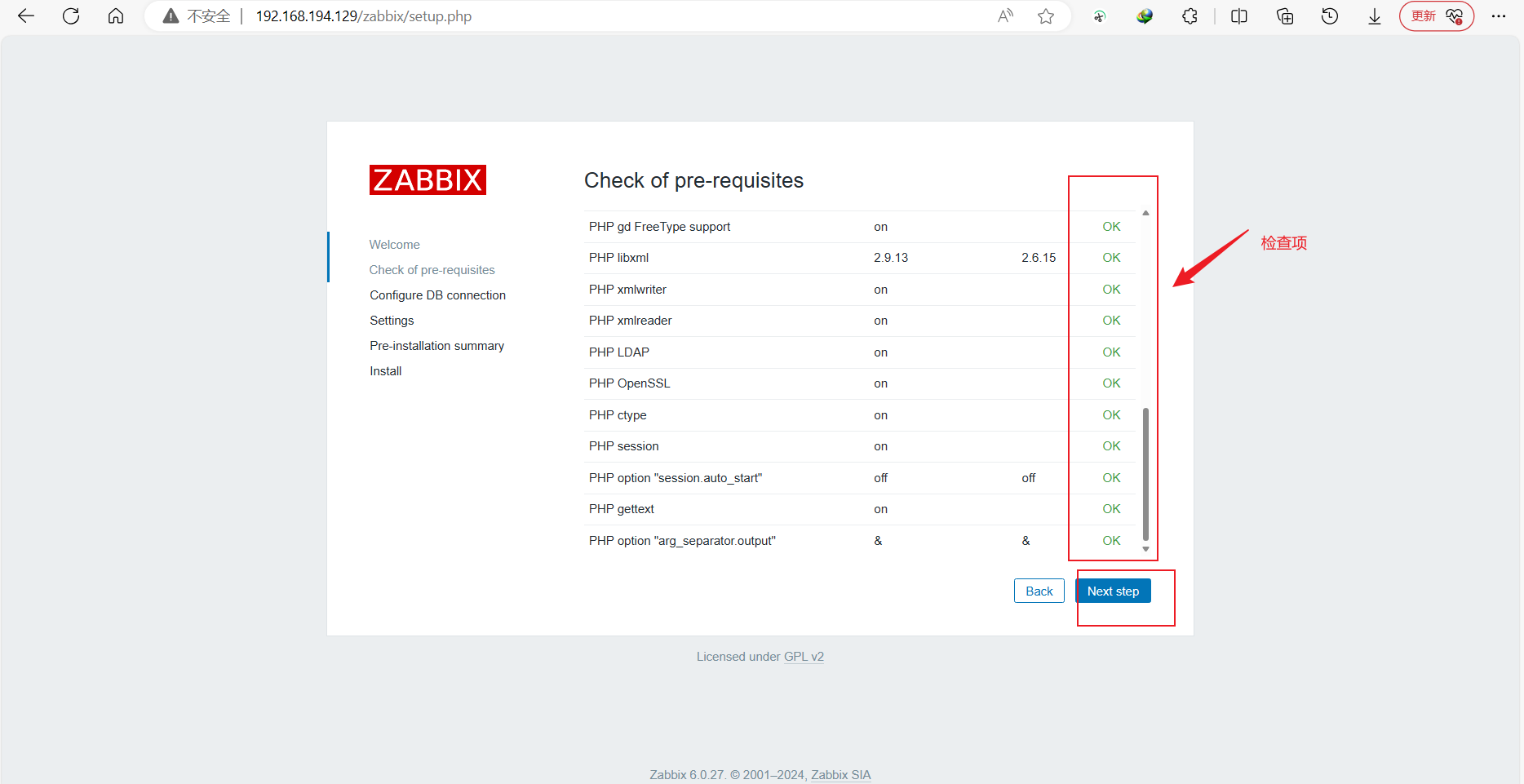Click the PHP option "arg_separator.output" row
Screen dimensions: 1524x784
(860, 541)
